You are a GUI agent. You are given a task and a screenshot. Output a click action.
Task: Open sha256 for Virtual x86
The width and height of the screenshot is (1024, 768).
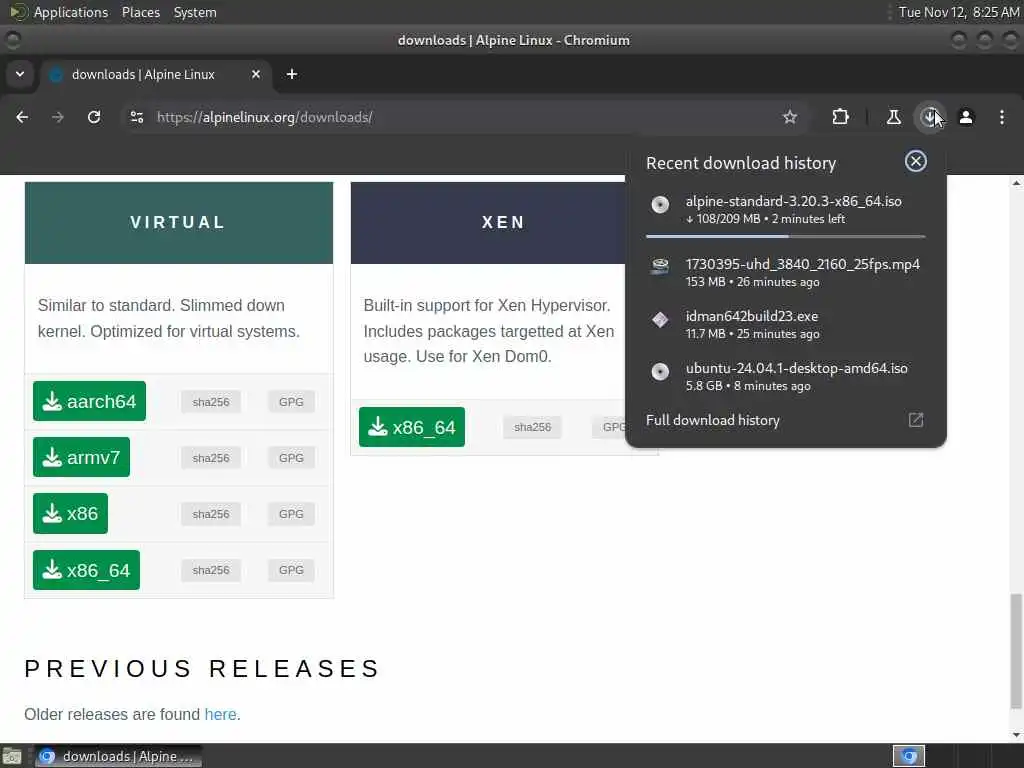click(211, 514)
